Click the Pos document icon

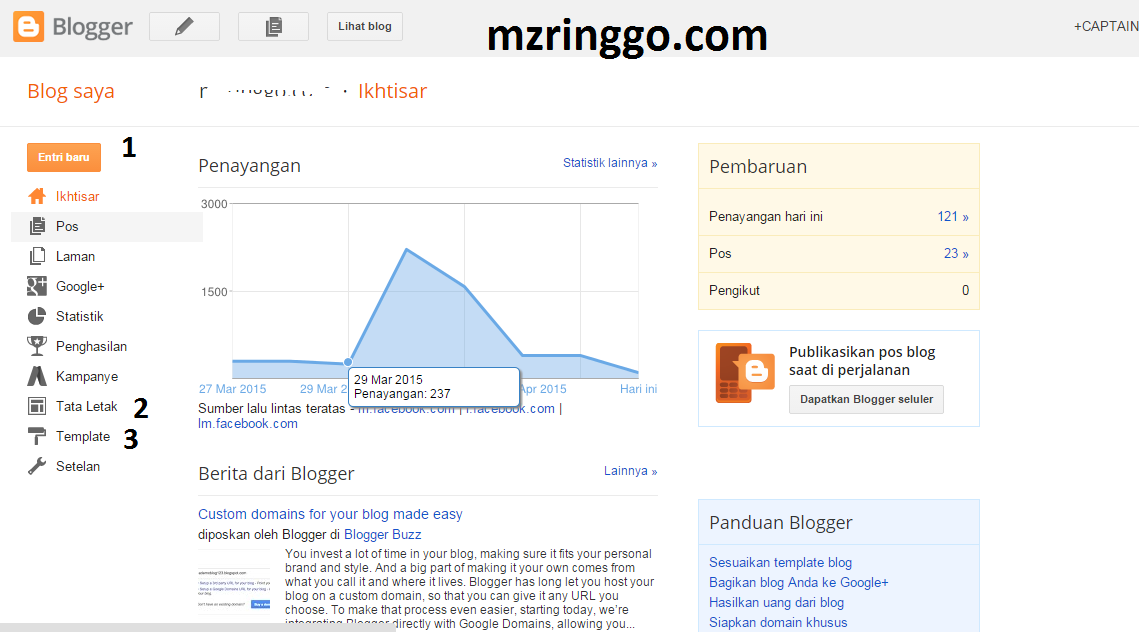(37, 227)
